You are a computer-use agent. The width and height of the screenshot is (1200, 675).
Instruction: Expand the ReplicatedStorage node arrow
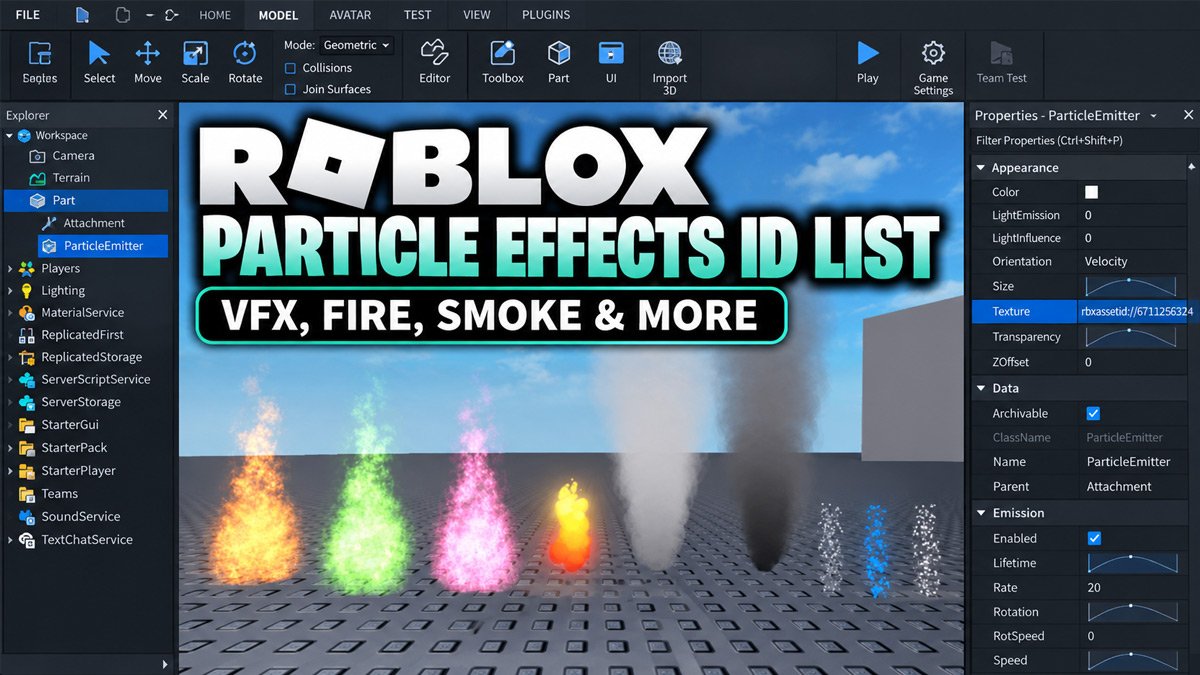pos(10,357)
